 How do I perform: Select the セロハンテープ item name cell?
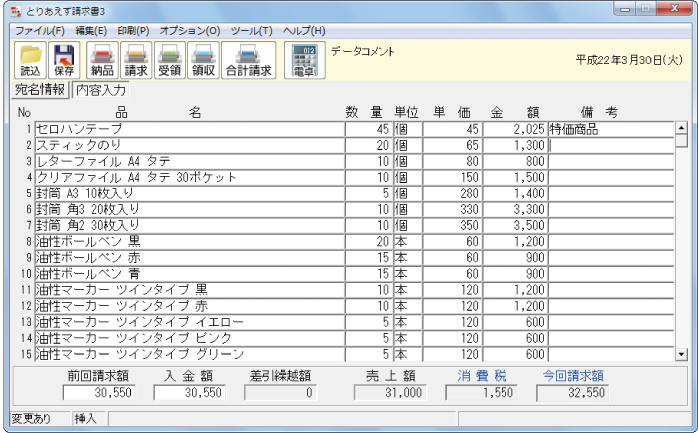[188, 129]
